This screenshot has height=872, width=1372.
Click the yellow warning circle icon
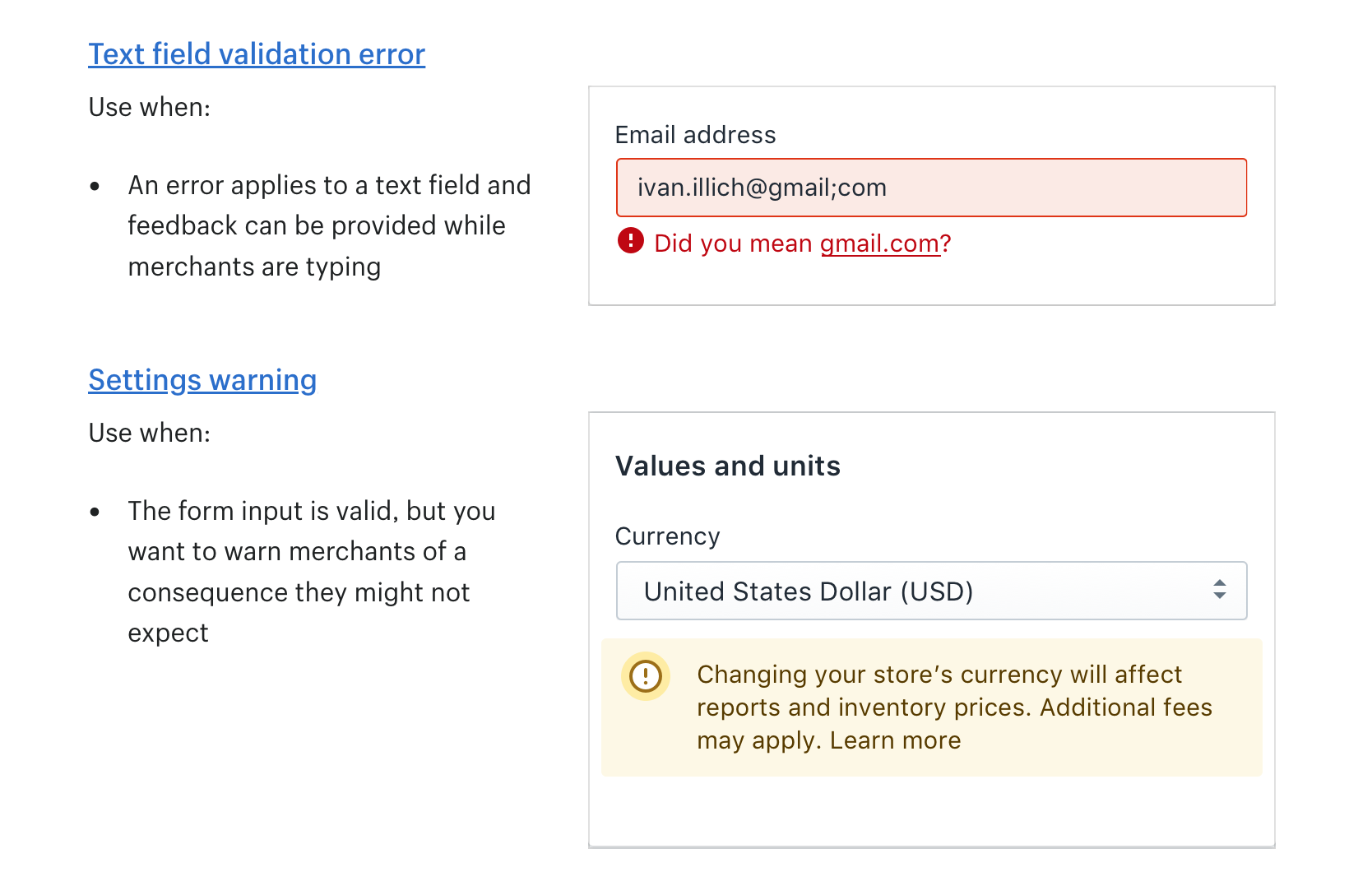coord(646,676)
